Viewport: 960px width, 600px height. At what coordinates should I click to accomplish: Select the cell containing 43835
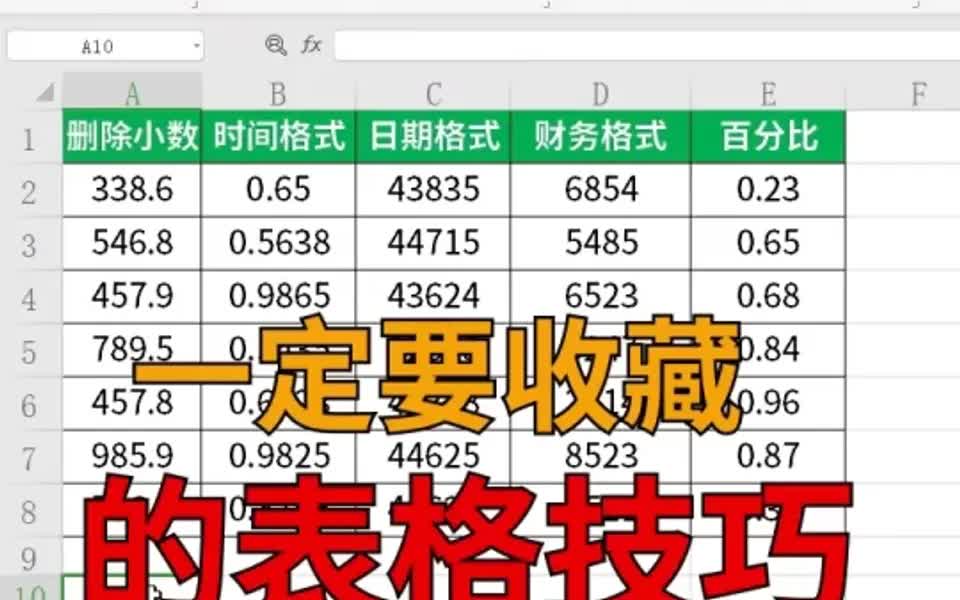(x=432, y=190)
